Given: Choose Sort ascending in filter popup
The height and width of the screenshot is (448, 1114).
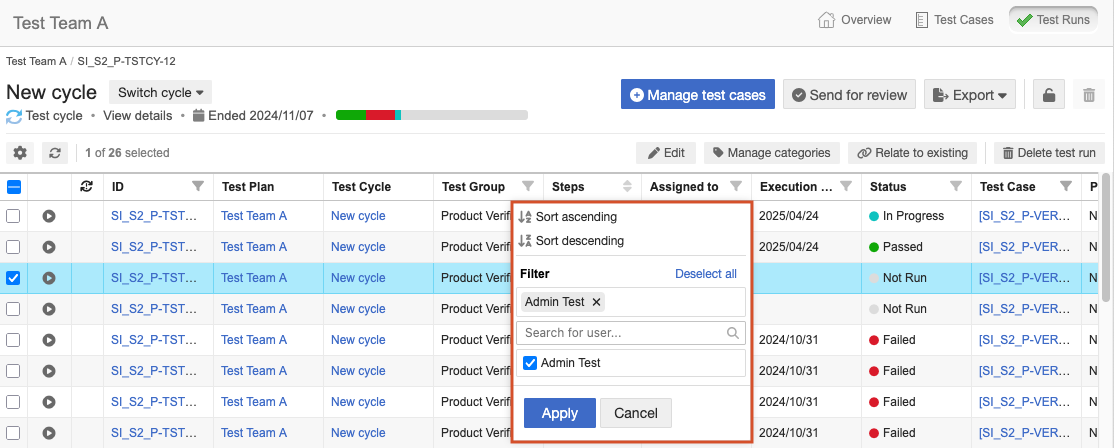Looking at the screenshot, I should click(x=568, y=217).
